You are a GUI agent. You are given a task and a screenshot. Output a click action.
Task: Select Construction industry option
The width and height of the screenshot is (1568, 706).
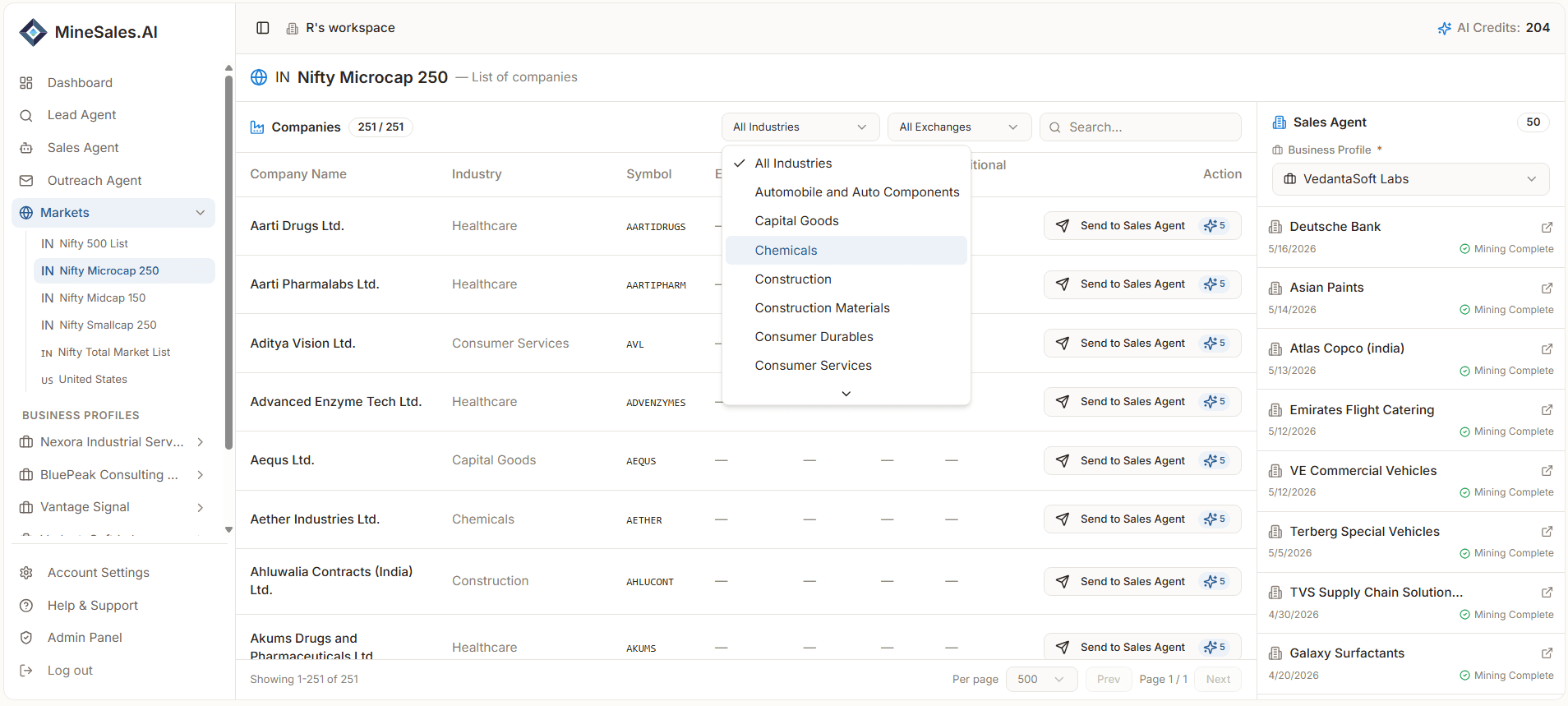(x=846, y=279)
